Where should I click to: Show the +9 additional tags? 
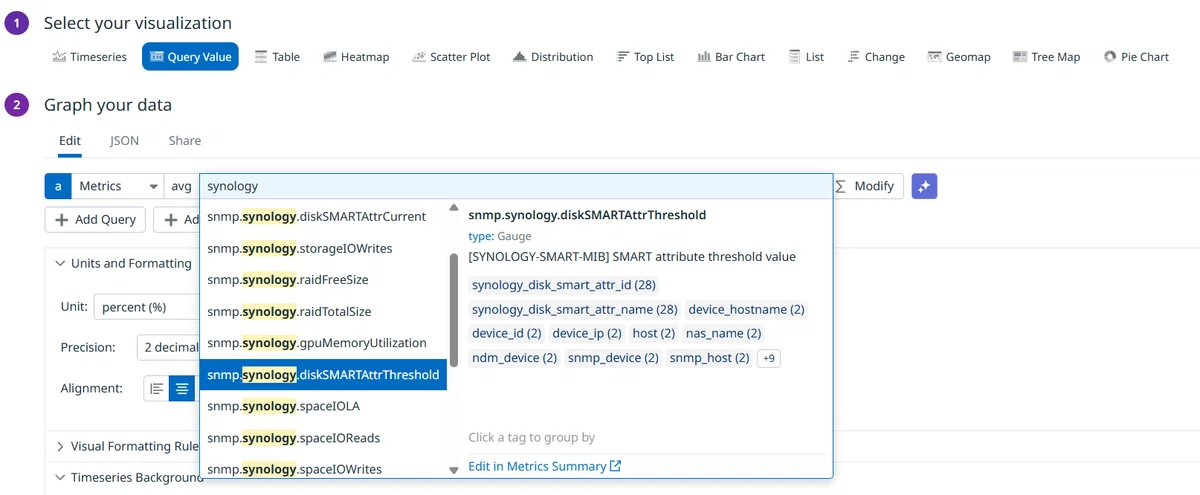tap(769, 357)
